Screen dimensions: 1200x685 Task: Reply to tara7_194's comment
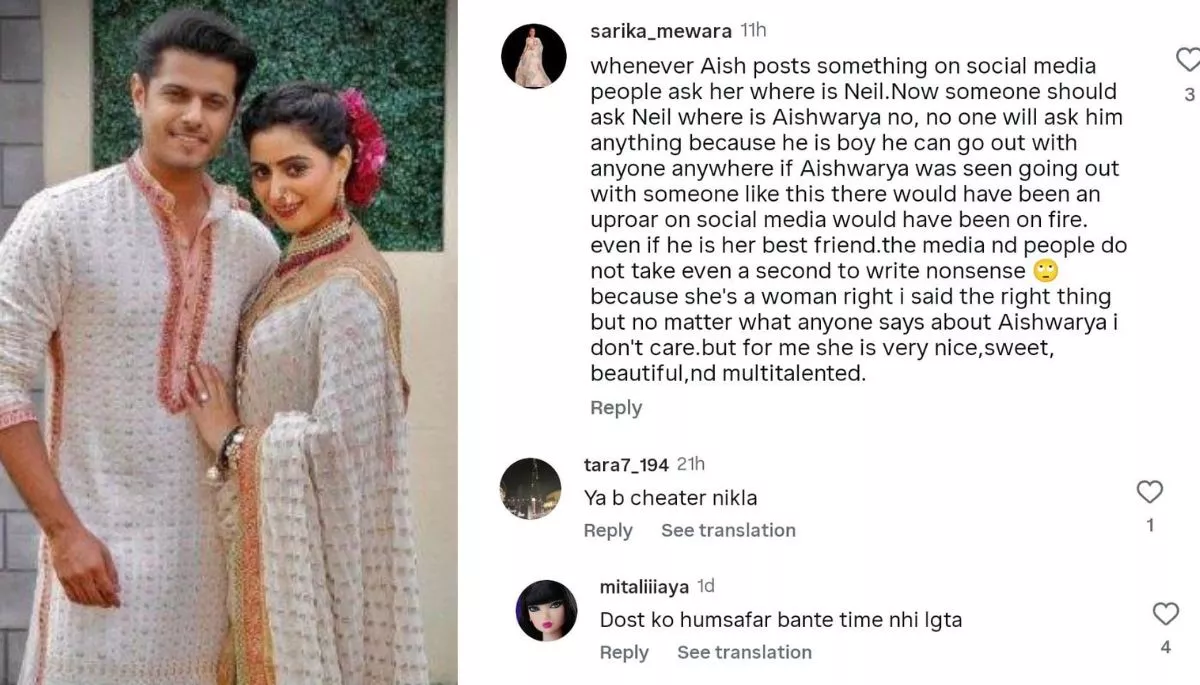(x=608, y=530)
